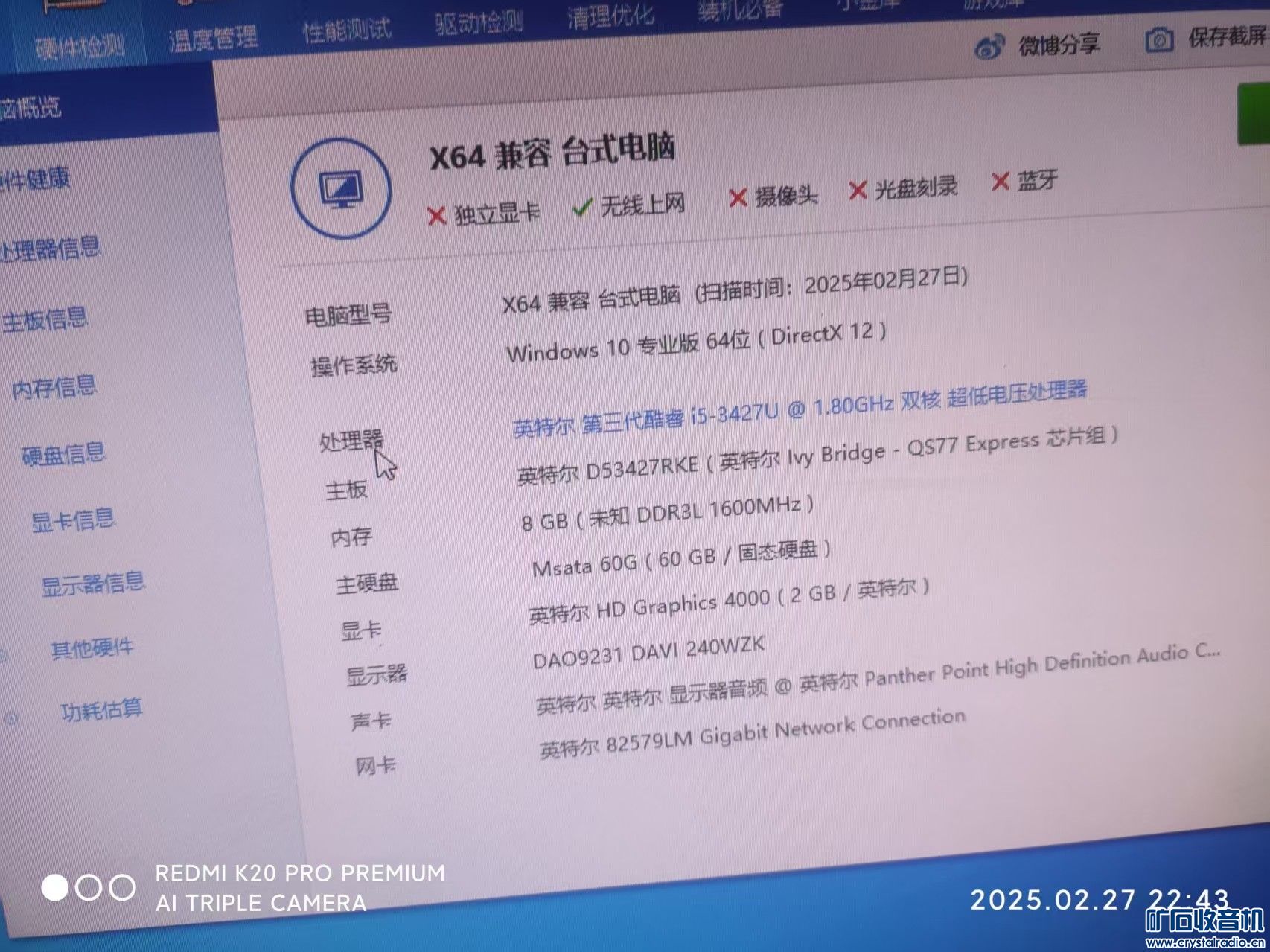The height and width of the screenshot is (952, 1270).
Task: Select 硬件健康 in the sidebar
Action: [x=35, y=179]
